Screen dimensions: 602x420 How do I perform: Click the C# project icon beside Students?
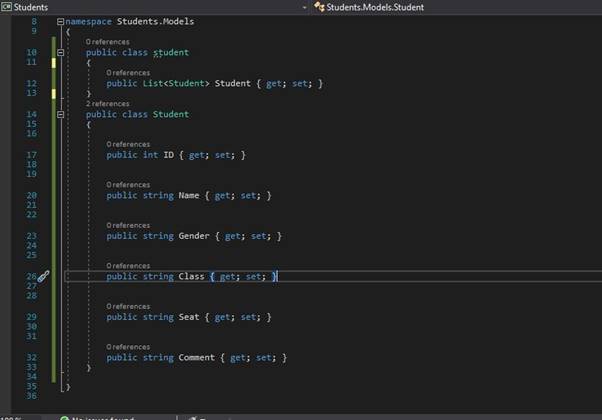click(6, 7)
